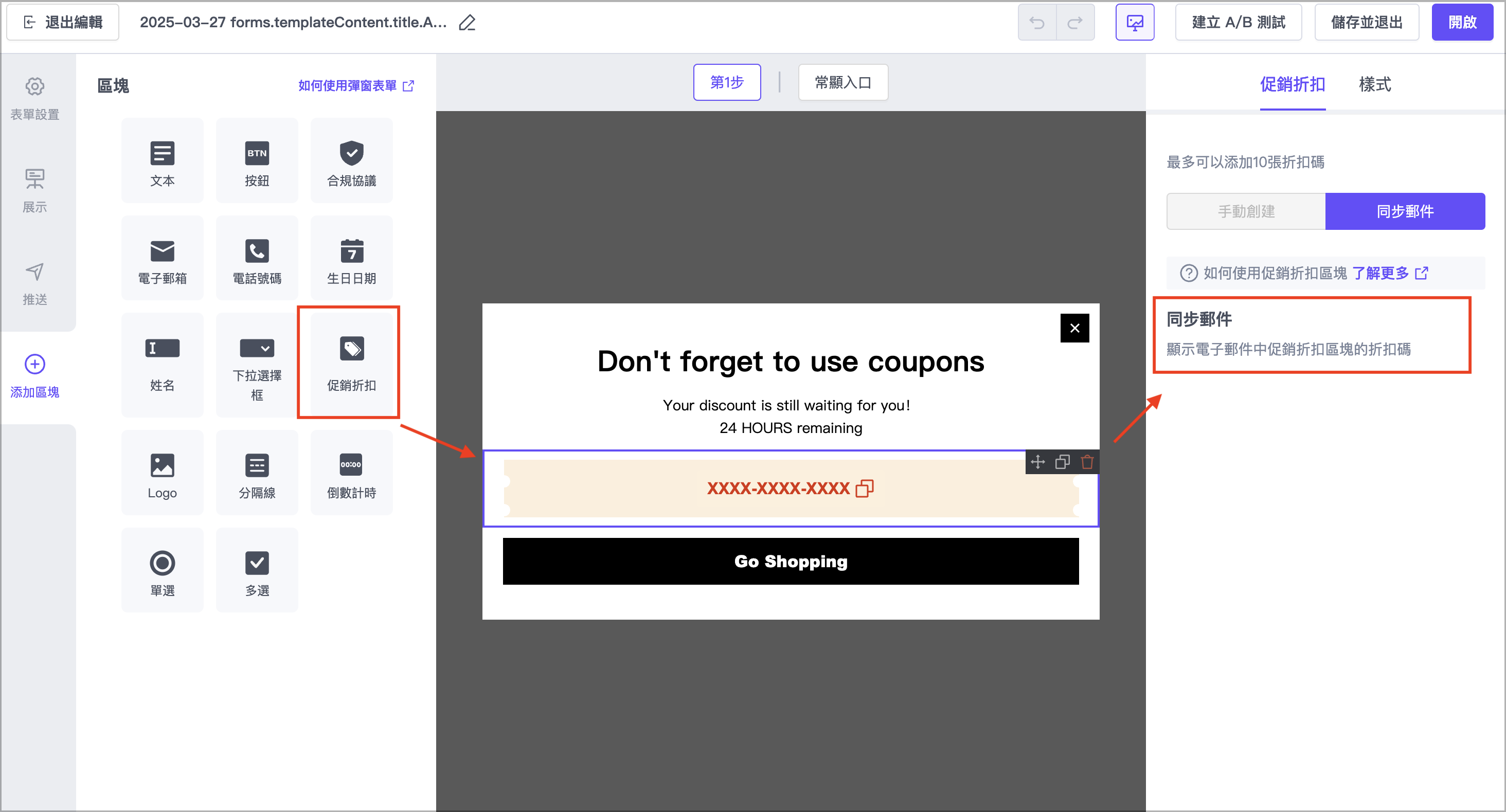Switch to the 樣式 tab
The height and width of the screenshot is (812, 1506).
1374,84
